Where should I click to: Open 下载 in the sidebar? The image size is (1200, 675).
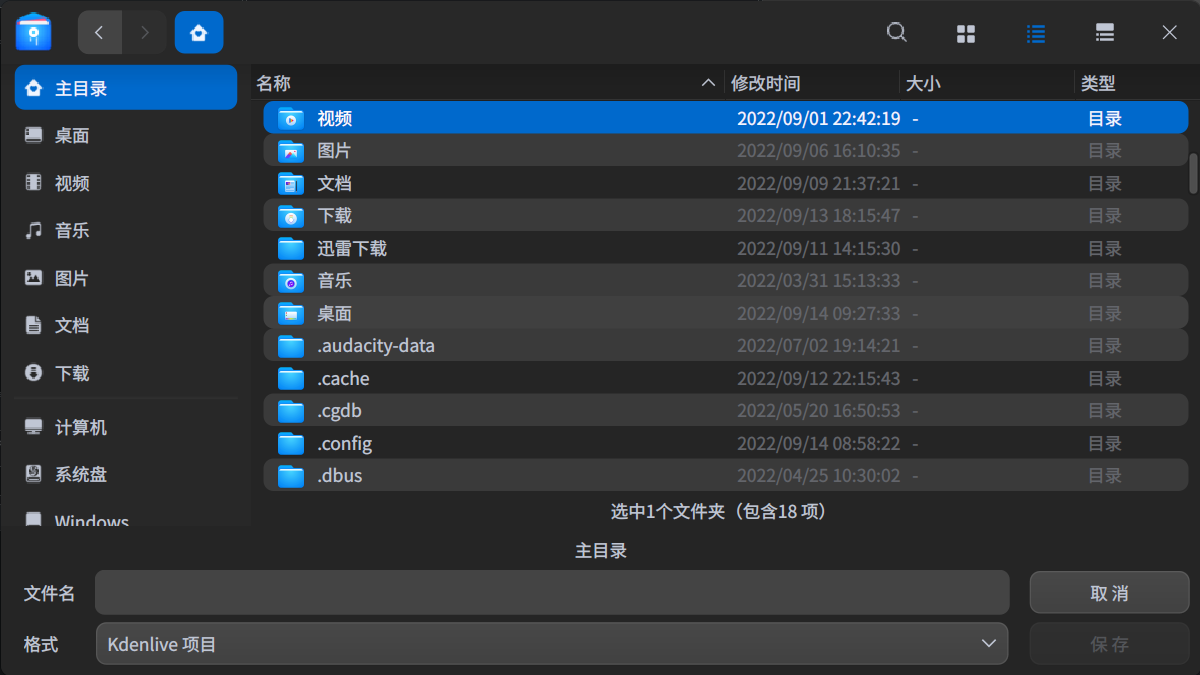tap(126, 373)
